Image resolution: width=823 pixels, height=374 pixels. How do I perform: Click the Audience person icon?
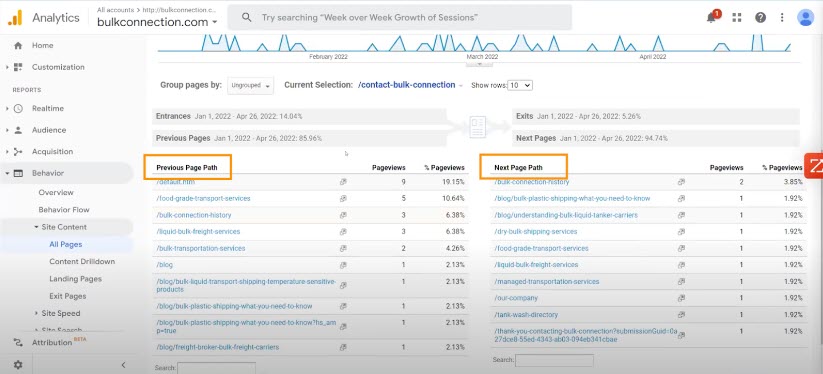(x=18, y=130)
